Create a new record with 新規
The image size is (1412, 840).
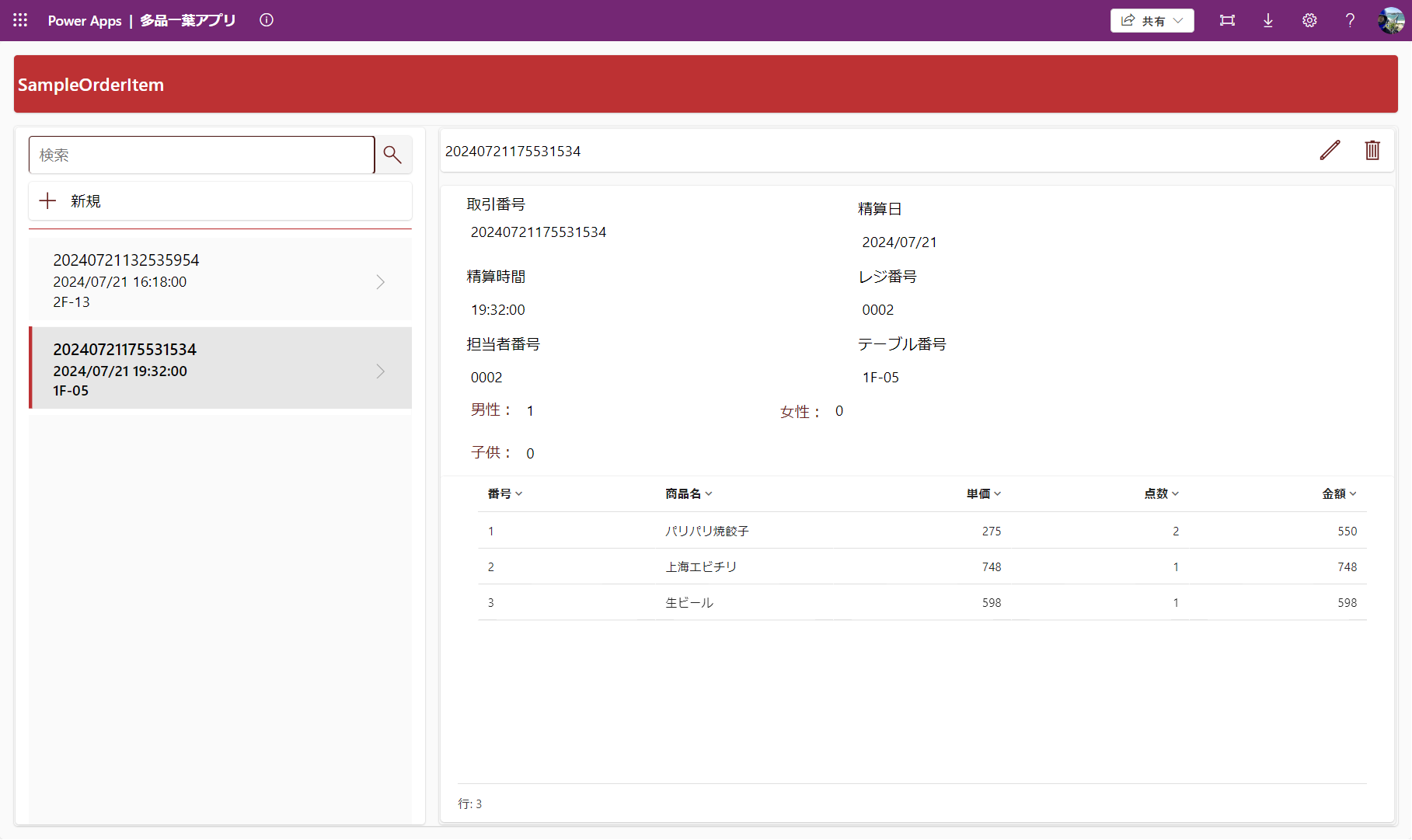220,201
